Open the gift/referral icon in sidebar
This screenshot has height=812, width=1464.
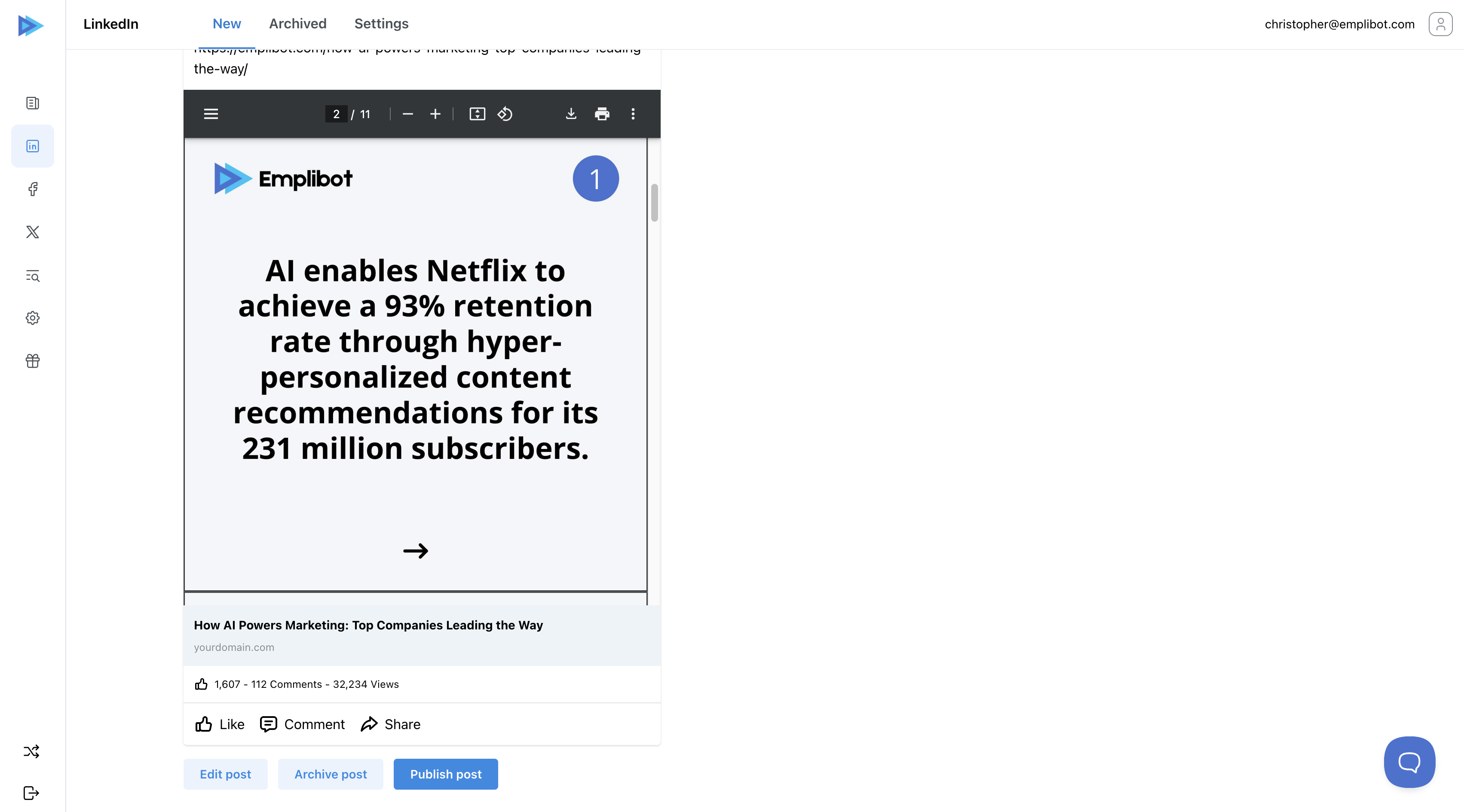[32, 361]
